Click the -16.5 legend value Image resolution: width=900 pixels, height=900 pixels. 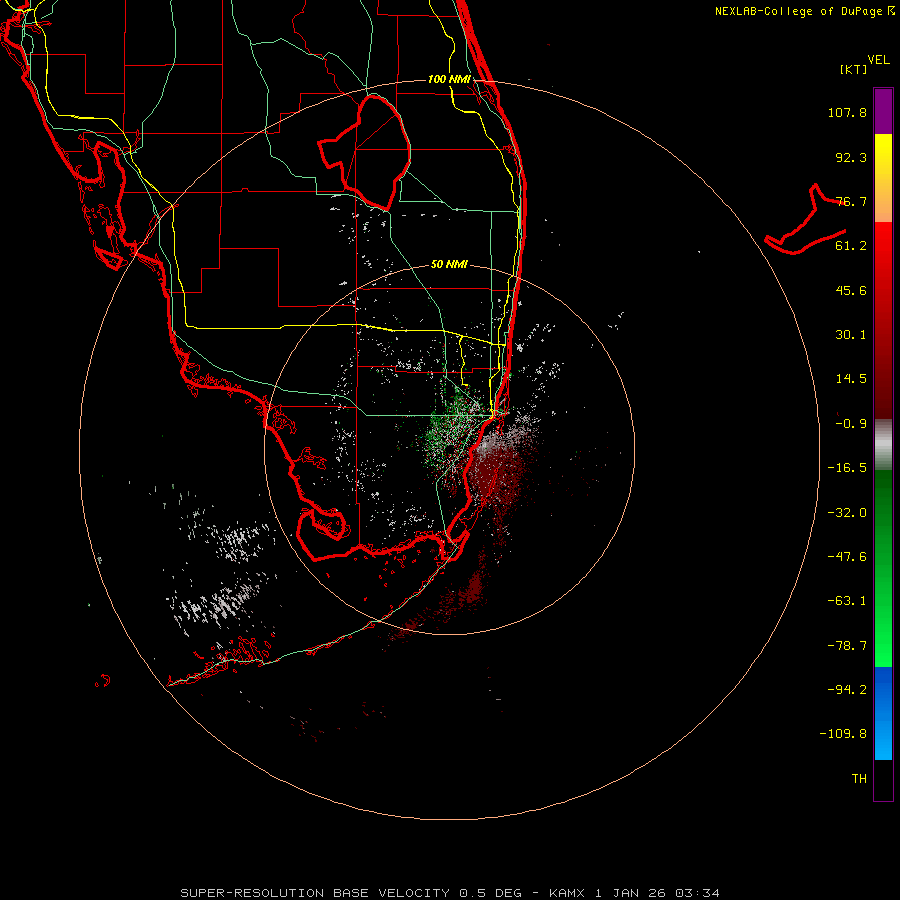847,468
